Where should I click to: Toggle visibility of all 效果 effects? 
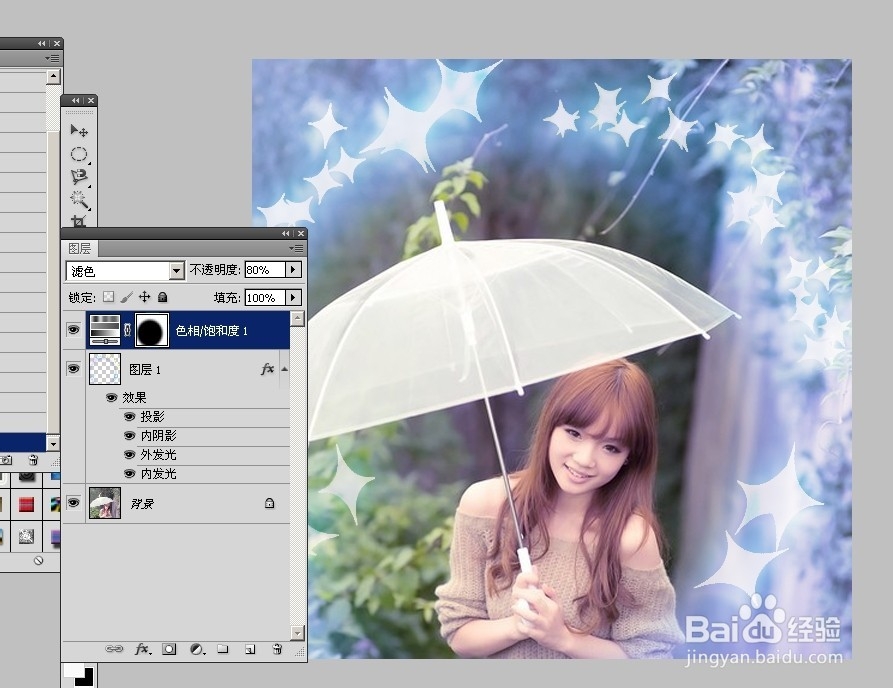tap(112, 398)
